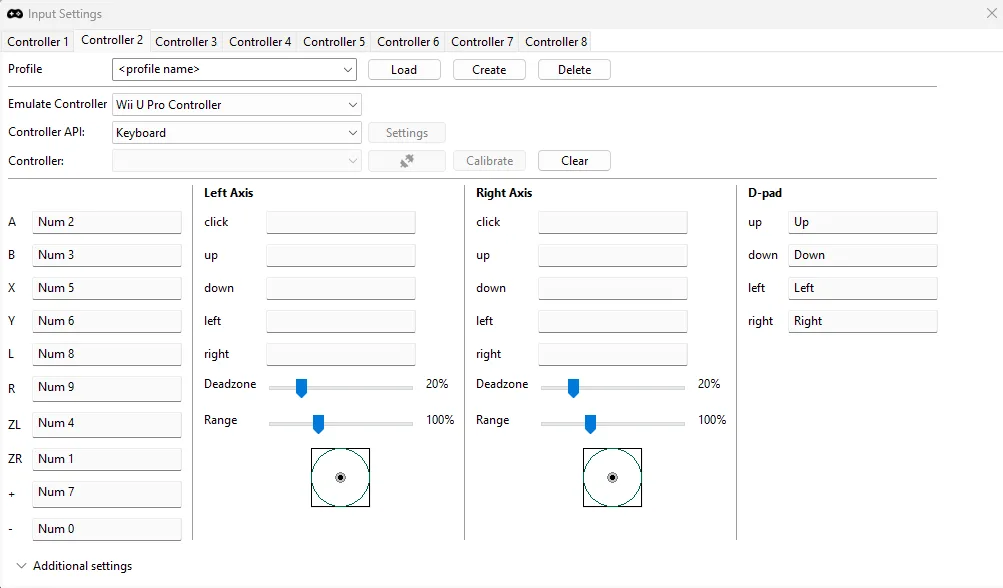Viewport: 1003px width, 588px height.
Task: Select the Controller 8 tab
Action: [556, 42]
